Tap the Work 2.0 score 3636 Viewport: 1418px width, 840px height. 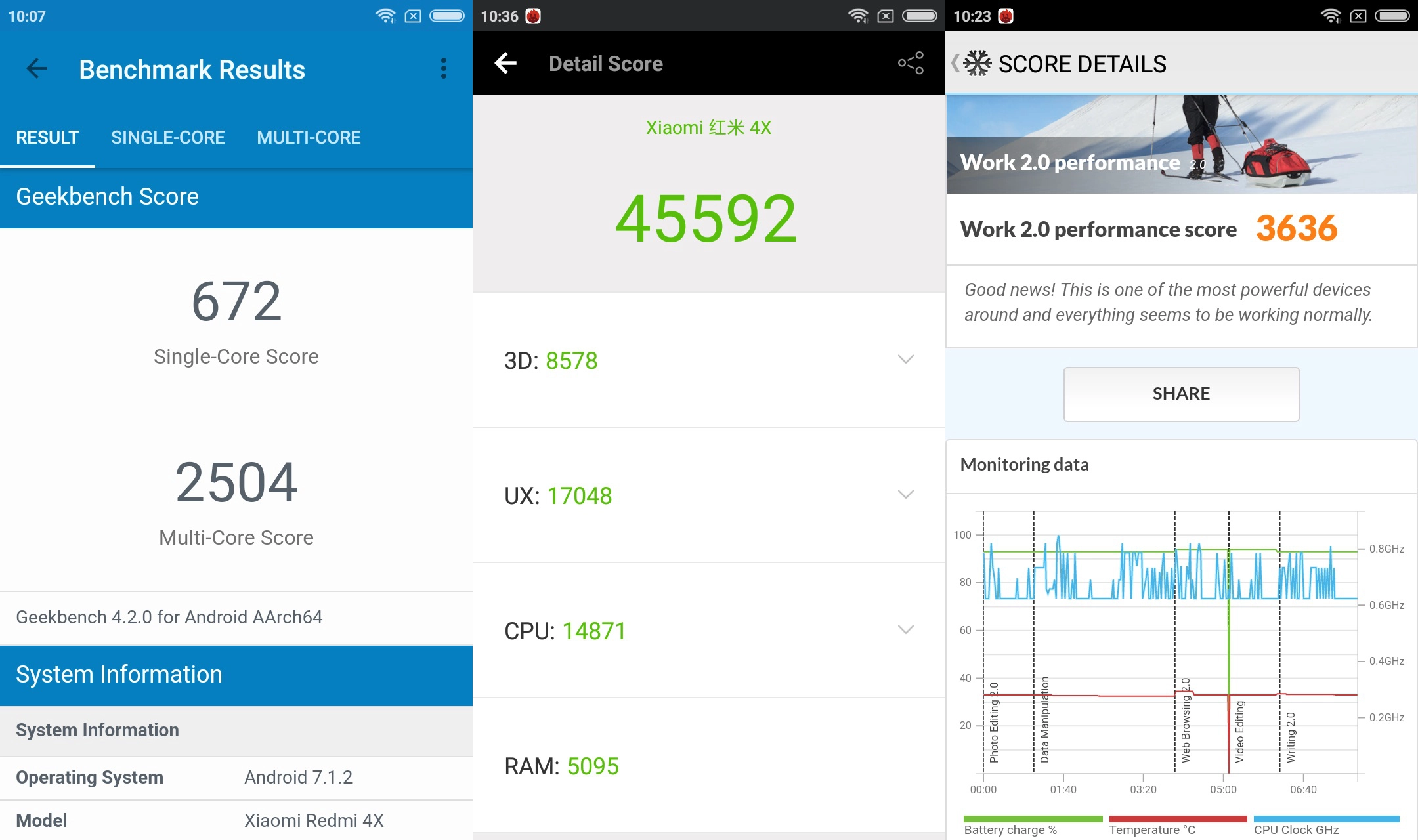[x=1297, y=228]
